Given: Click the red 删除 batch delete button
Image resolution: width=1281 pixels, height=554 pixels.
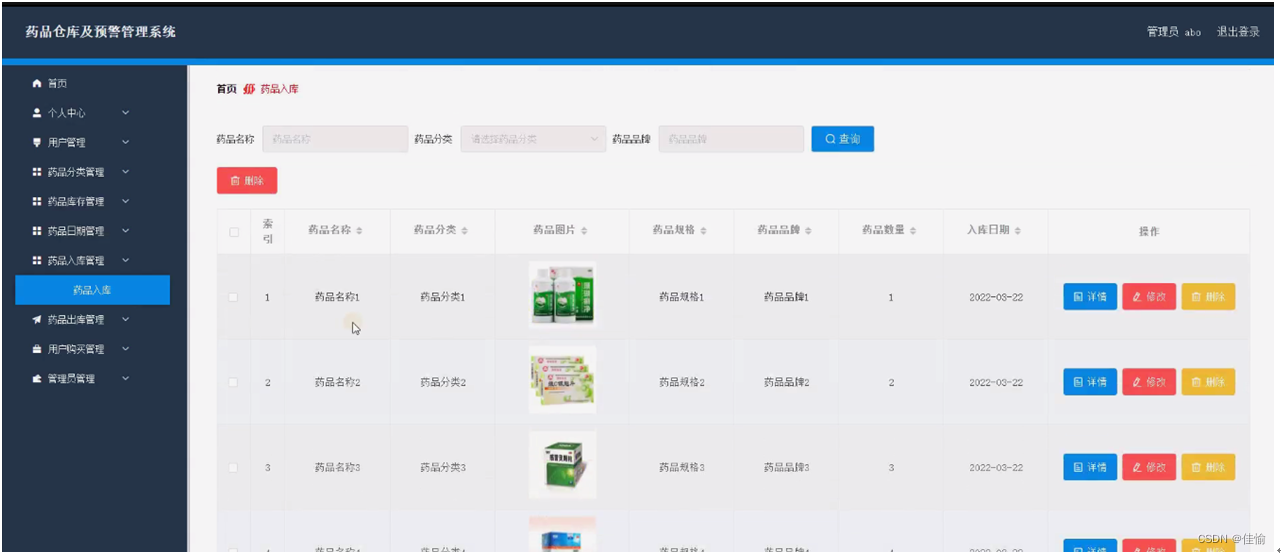Looking at the screenshot, I should coord(247,180).
